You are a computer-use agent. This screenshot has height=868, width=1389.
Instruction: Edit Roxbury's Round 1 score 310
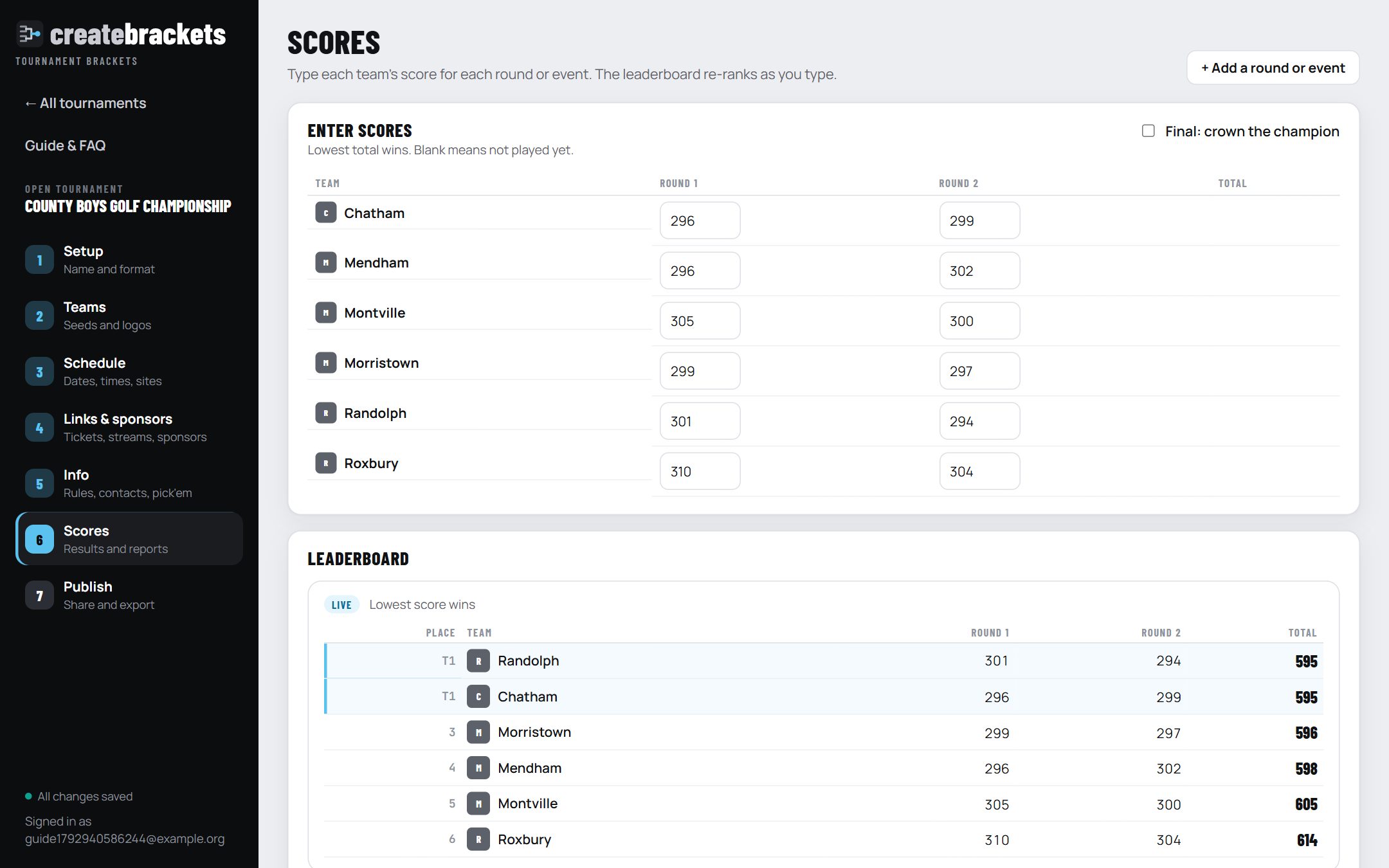[x=700, y=471]
